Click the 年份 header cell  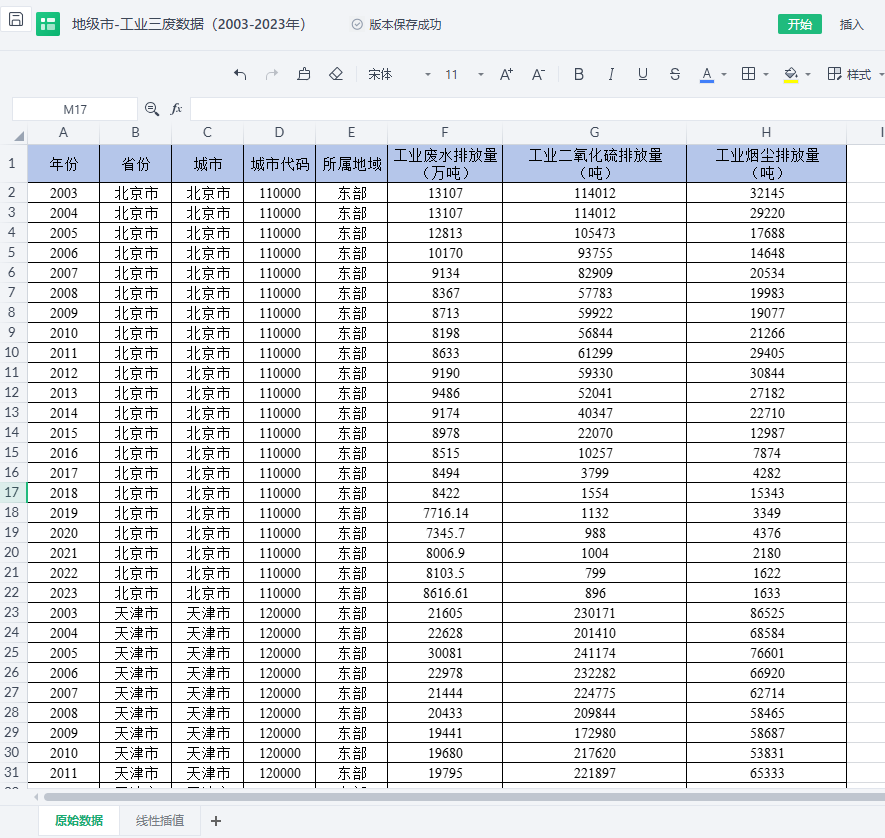click(63, 164)
